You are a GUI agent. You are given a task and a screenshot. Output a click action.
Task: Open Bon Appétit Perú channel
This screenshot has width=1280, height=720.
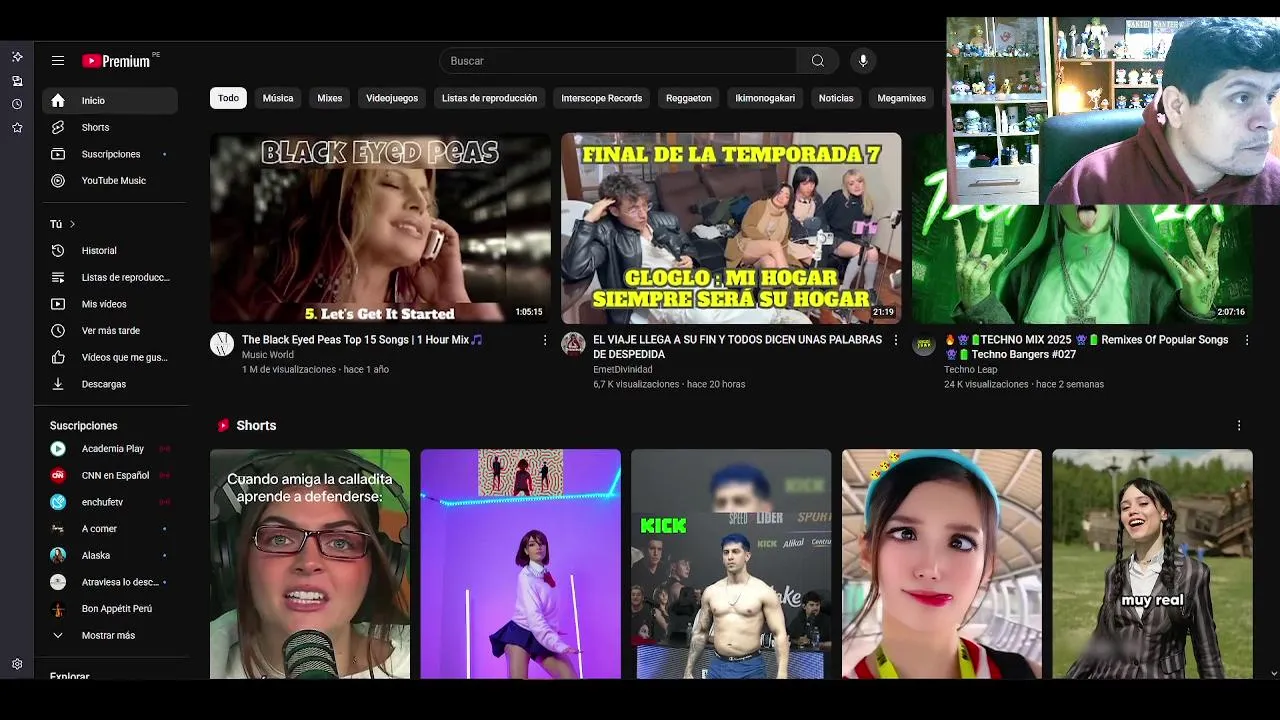[x=110, y=609]
